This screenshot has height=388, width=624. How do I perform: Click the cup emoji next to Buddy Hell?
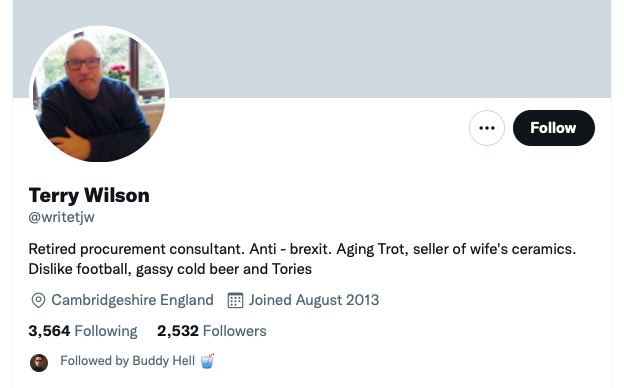click(207, 361)
